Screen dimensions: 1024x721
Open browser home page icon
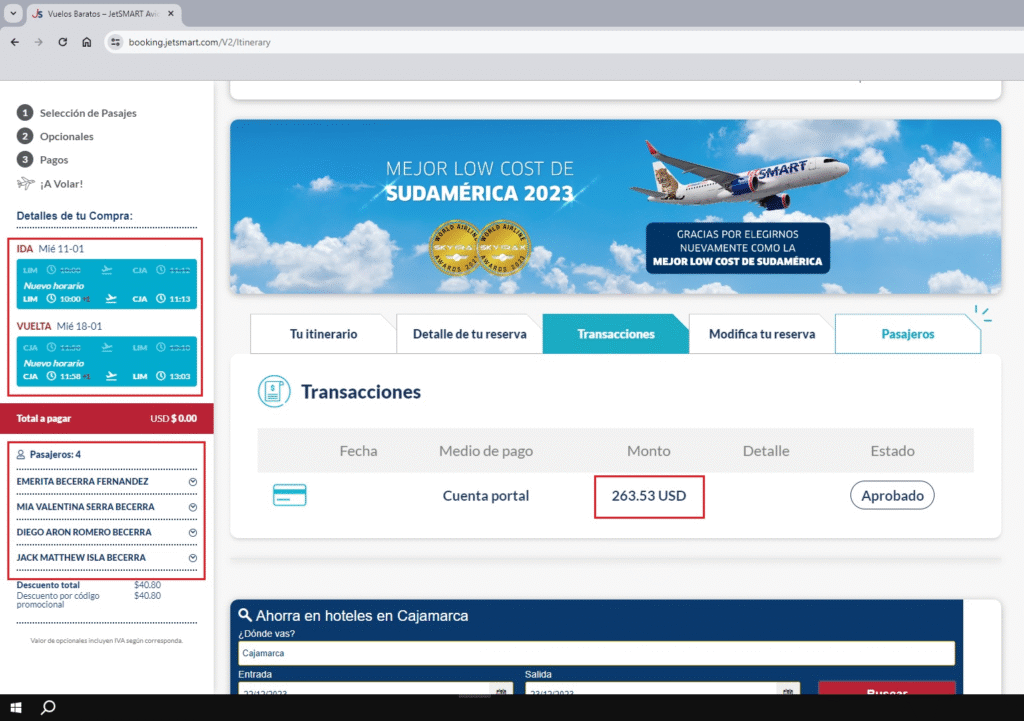click(86, 42)
